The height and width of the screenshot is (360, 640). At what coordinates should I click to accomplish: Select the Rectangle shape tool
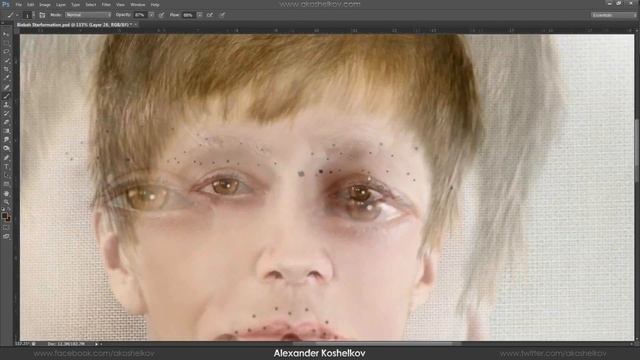point(6,184)
